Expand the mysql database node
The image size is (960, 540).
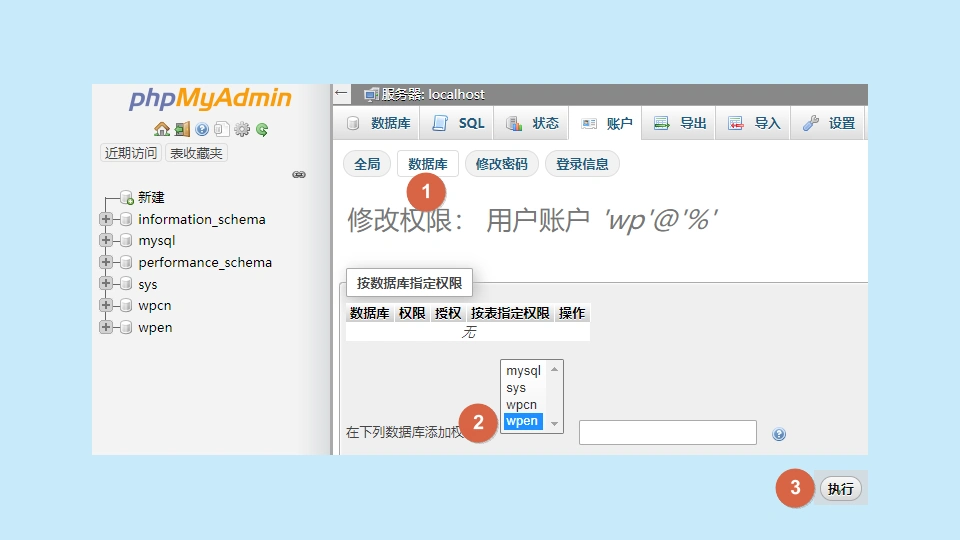coord(106,241)
